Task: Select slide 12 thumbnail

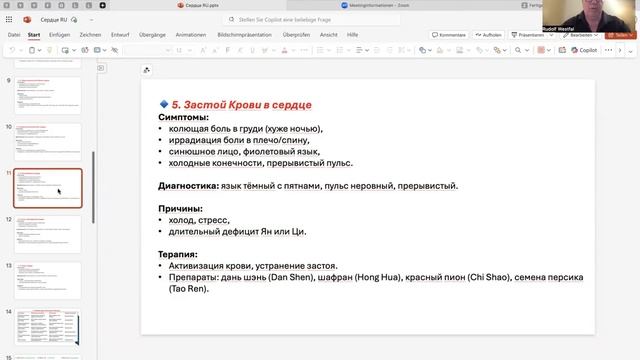Action: click(x=48, y=234)
